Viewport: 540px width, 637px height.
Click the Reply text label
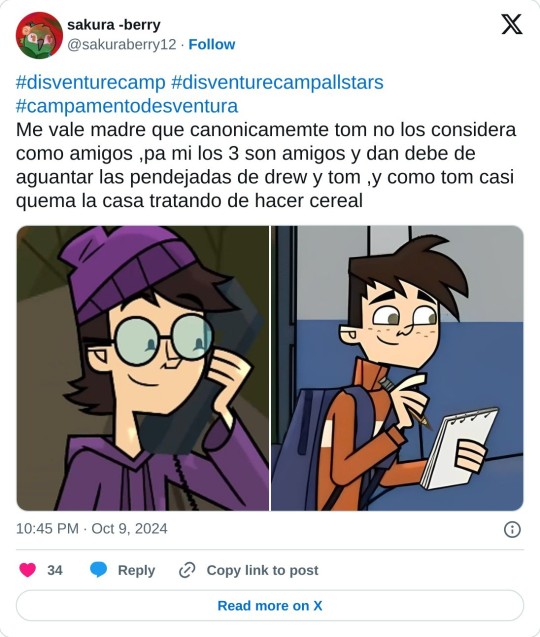137,570
